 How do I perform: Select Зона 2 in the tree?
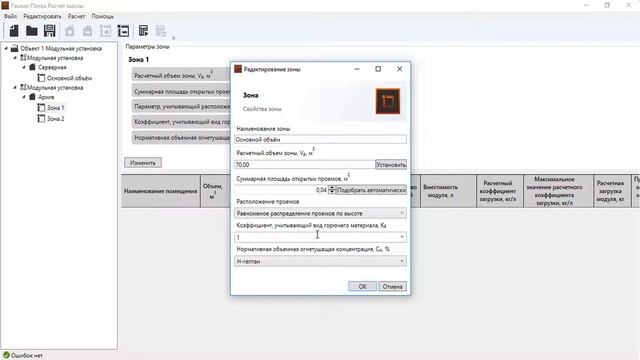click(56, 118)
